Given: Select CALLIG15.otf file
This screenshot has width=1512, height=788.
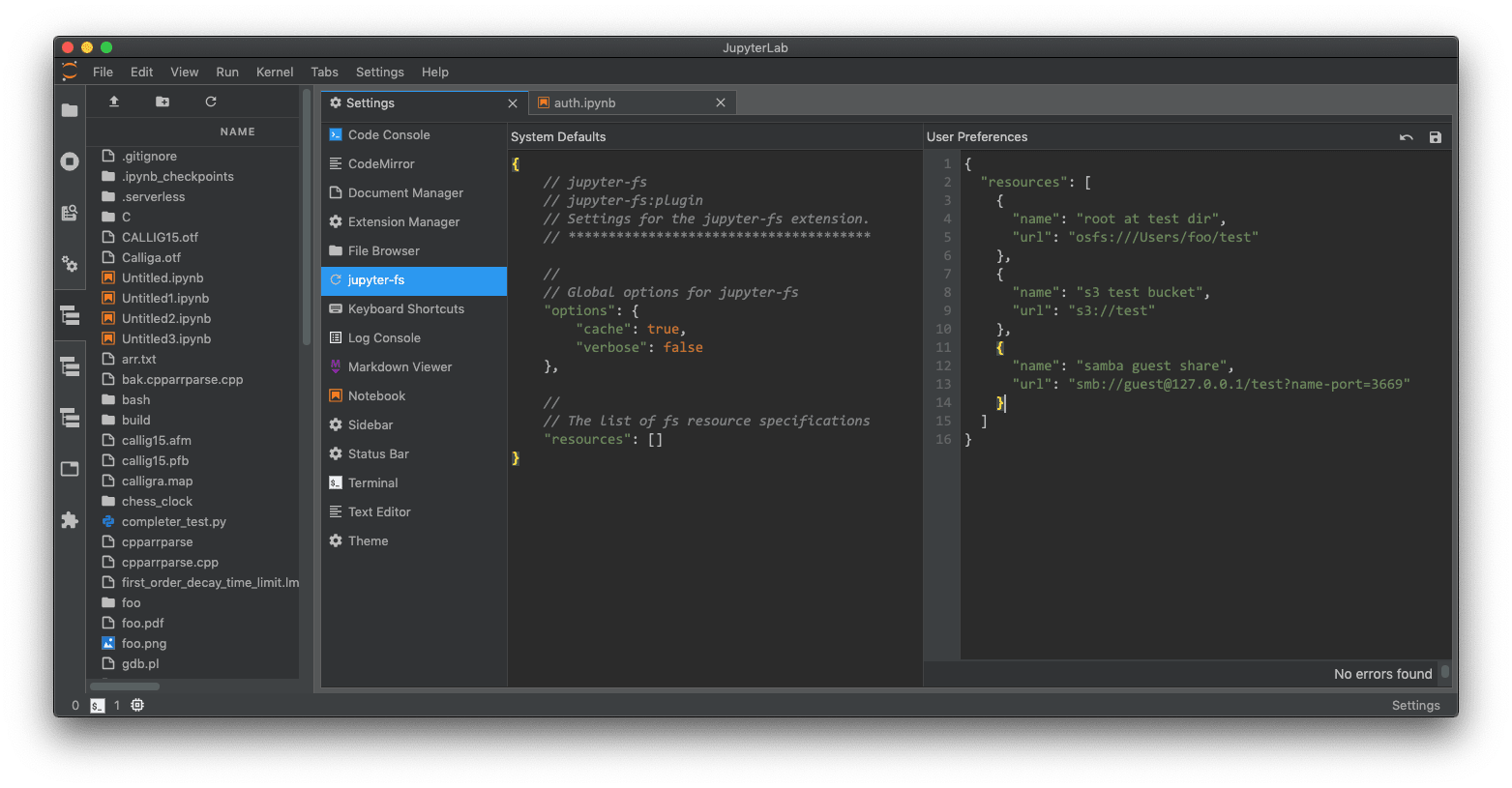Looking at the screenshot, I should 193,237.
